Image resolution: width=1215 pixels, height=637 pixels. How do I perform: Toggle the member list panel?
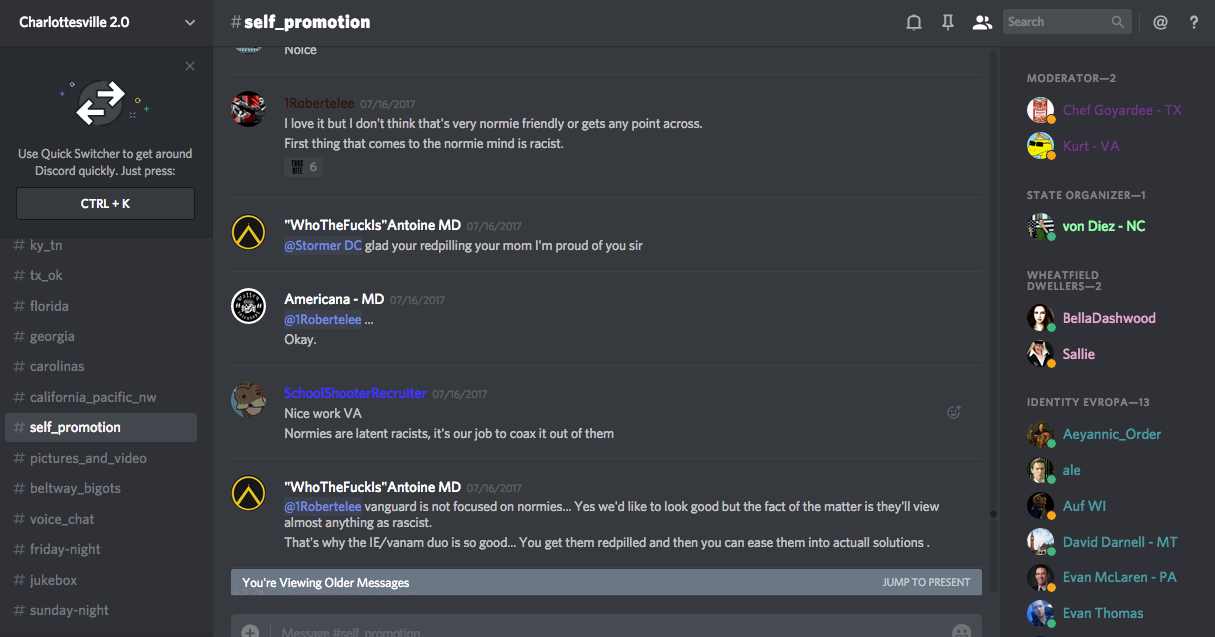pos(982,22)
